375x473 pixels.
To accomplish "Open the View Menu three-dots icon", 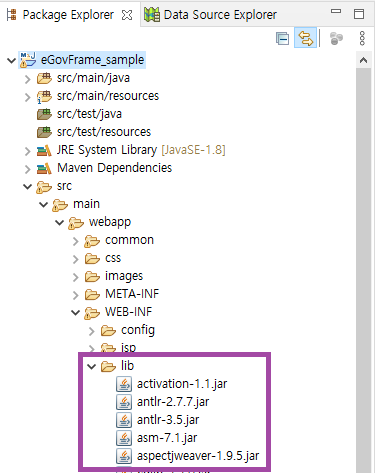I will pos(362,39).
